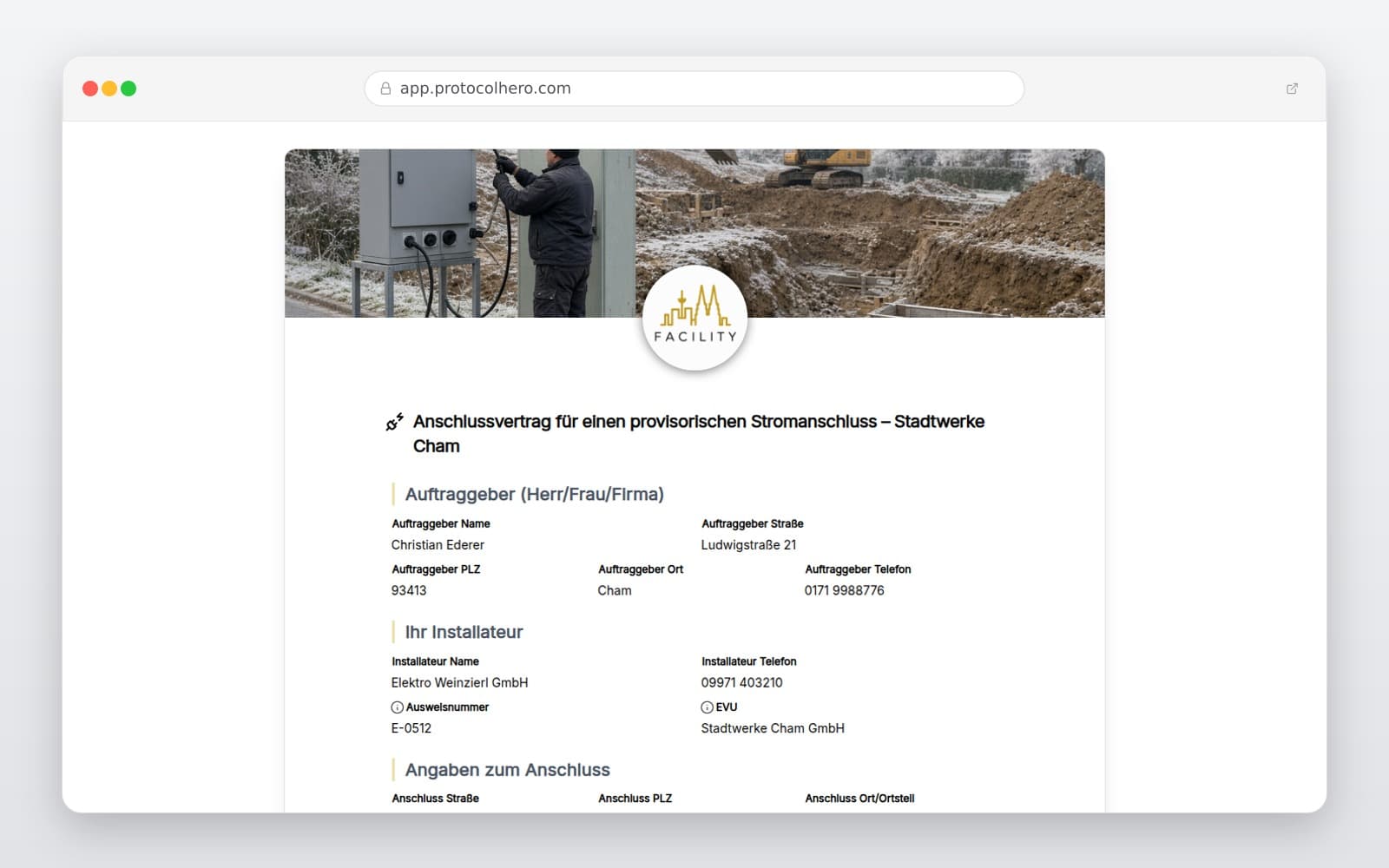Click the Anschluss Ort/Ortsteil label
Viewport: 1389px width, 868px height.
click(859, 799)
